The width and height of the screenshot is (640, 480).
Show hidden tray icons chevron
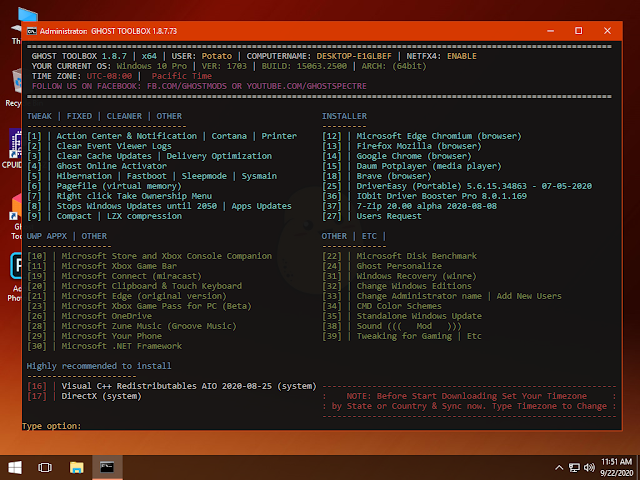tap(559, 467)
